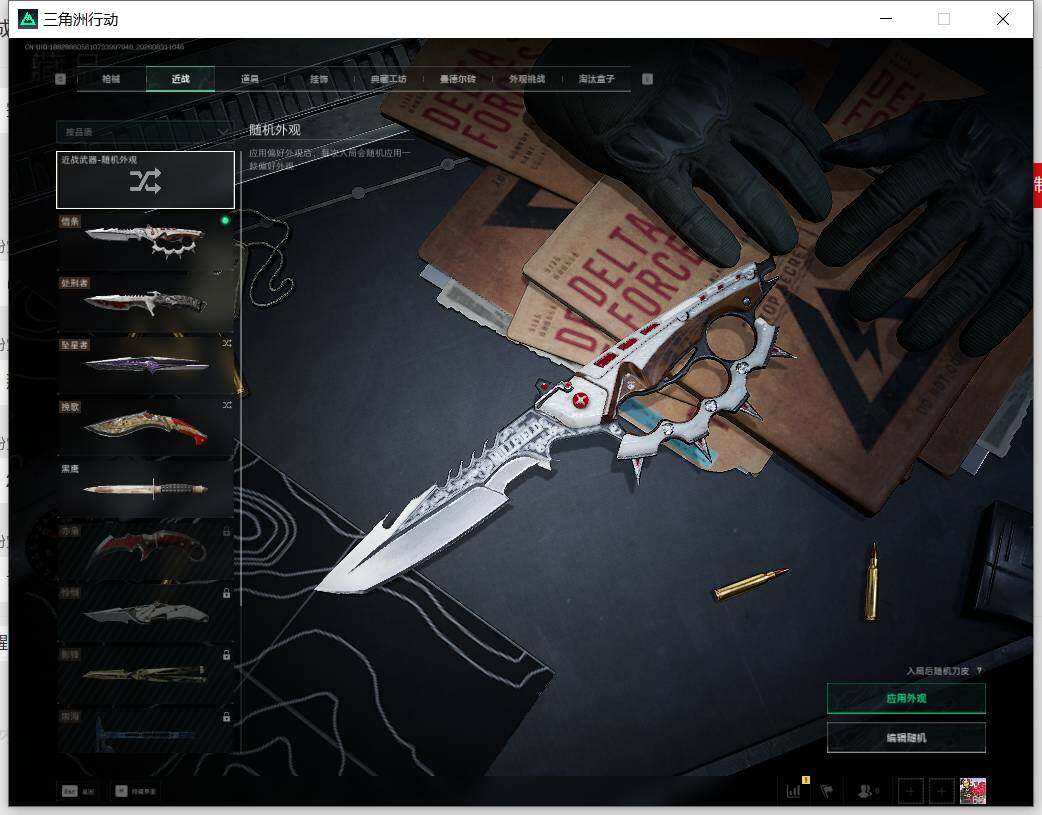
Task: Click the lock icon on the grey folding knife
Action: point(227,593)
